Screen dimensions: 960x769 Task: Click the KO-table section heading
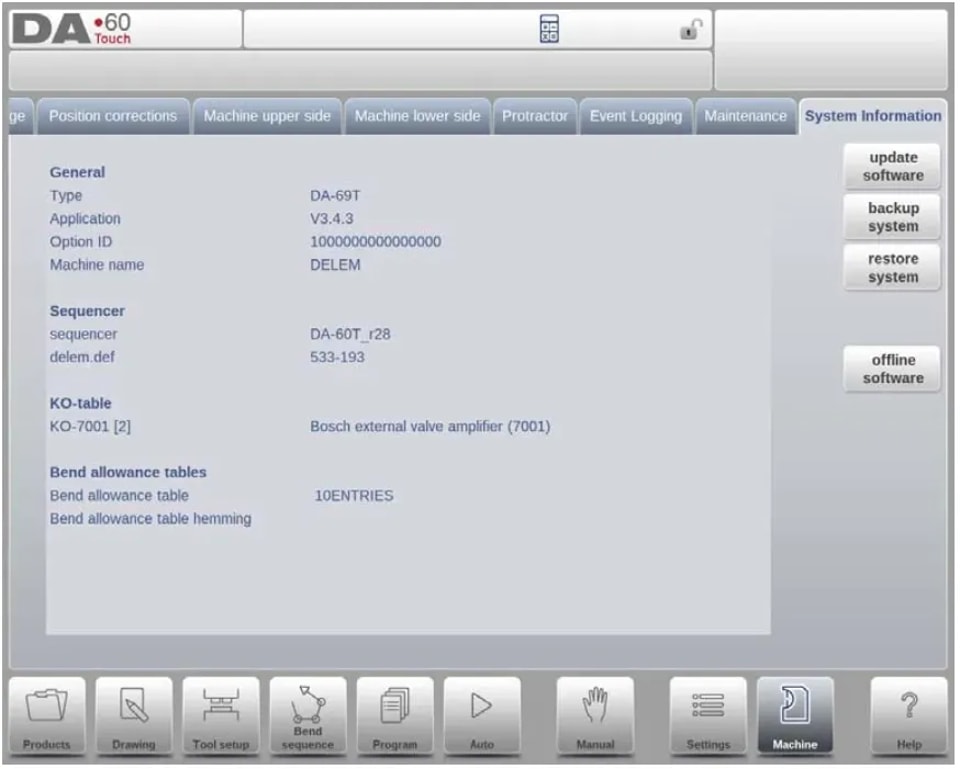[80, 403]
